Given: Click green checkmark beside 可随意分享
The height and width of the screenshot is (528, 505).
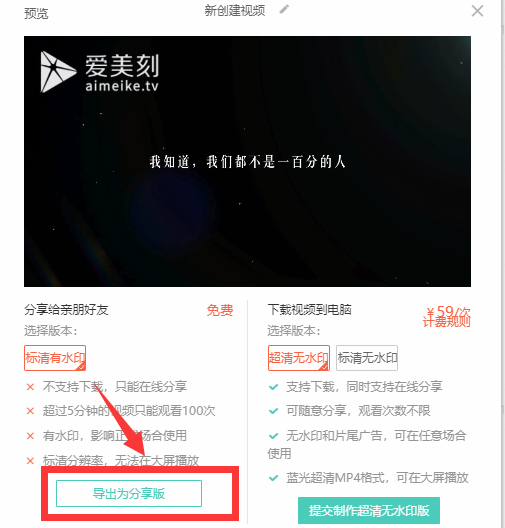Looking at the screenshot, I should (x=274, y=411).
